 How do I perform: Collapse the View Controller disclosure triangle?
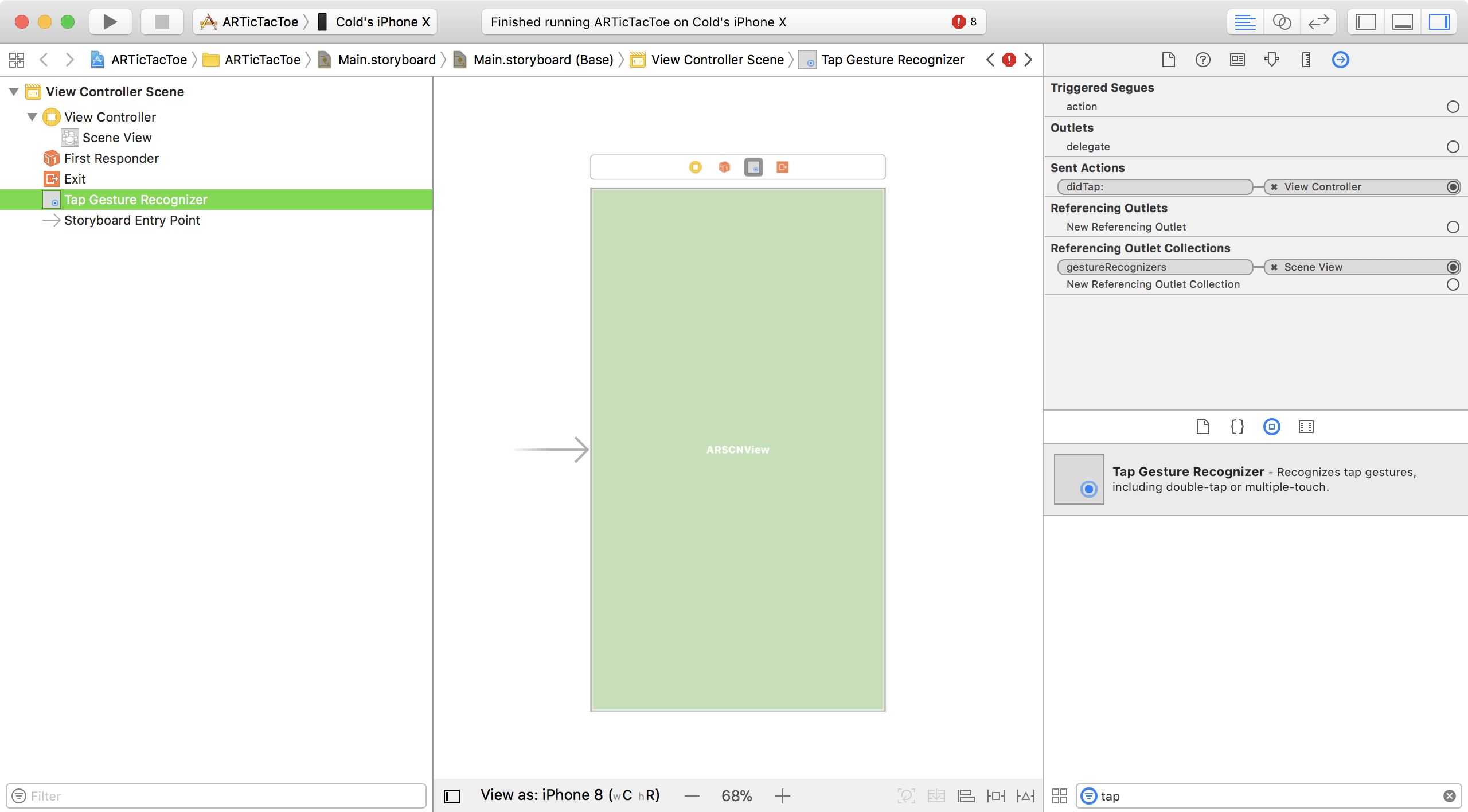(33, 117)
